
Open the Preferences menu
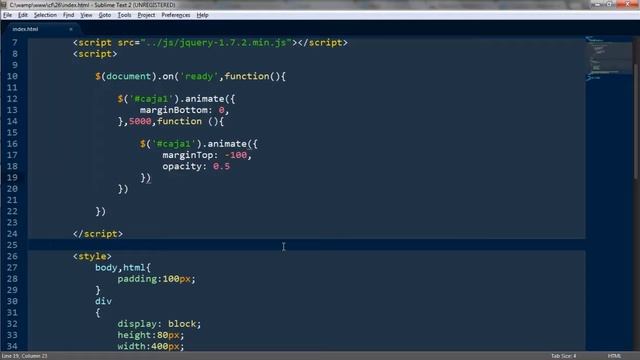(x=176, y=15)
